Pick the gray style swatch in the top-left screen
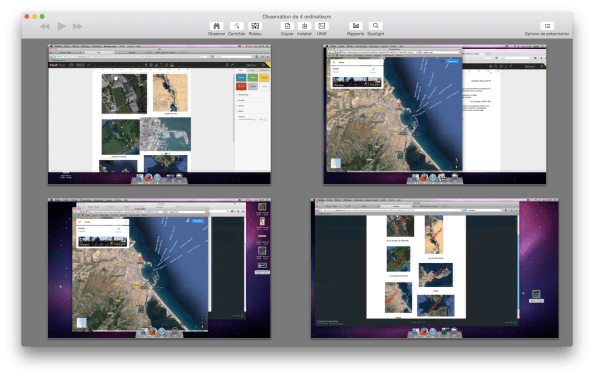594x377 pixels. (x=253, y=86)
